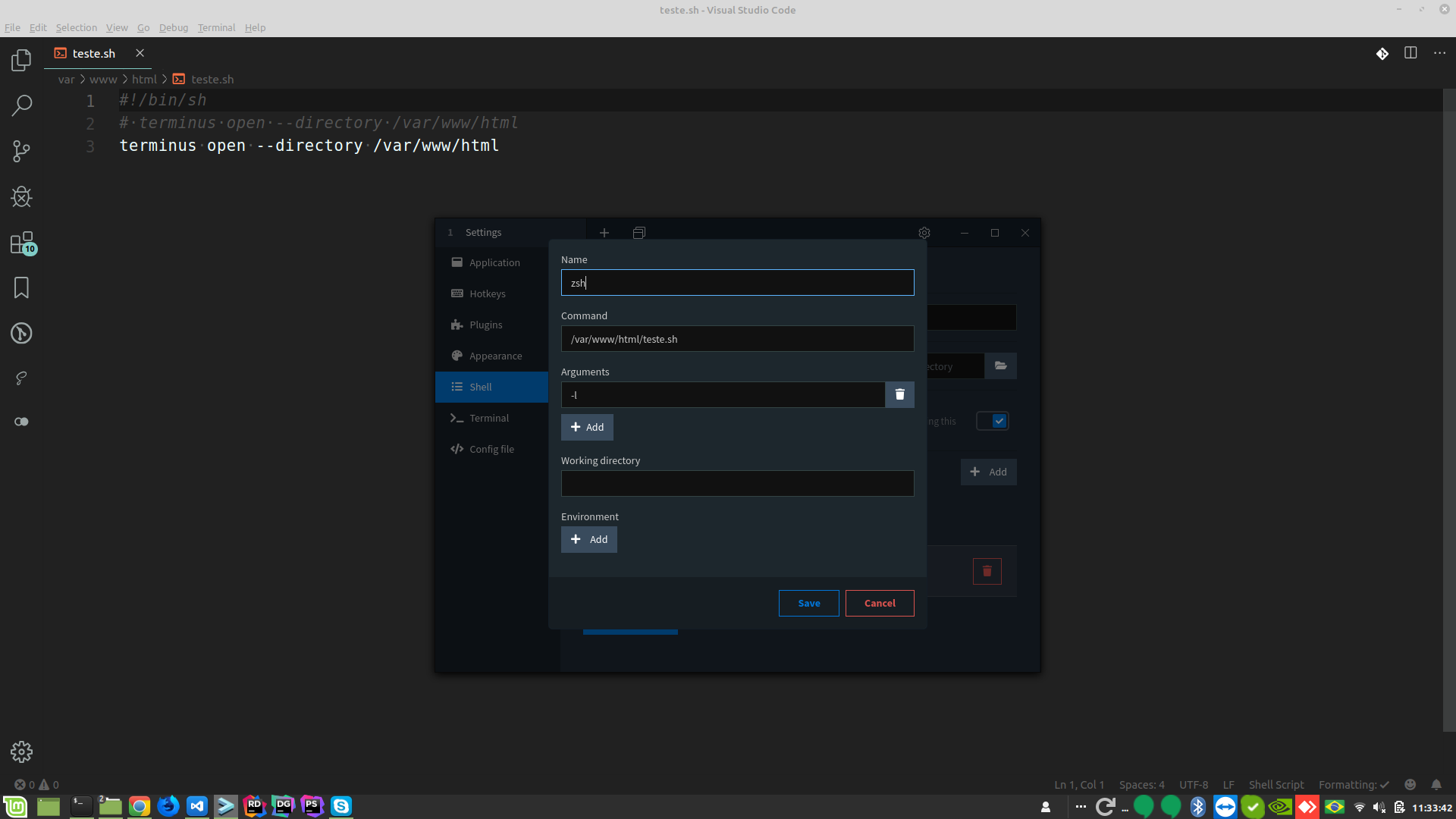1456x819 pixels.
Task: Cancel the profile editing dialog
Action: (x=879, y=603)
